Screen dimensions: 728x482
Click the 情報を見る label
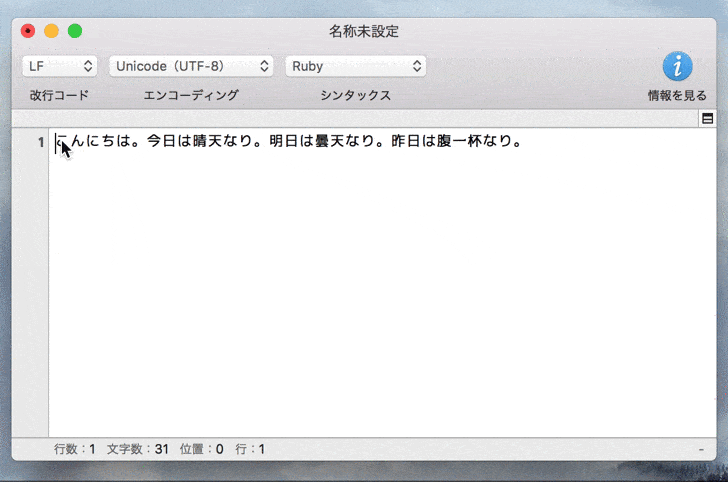tap(677, 96)
